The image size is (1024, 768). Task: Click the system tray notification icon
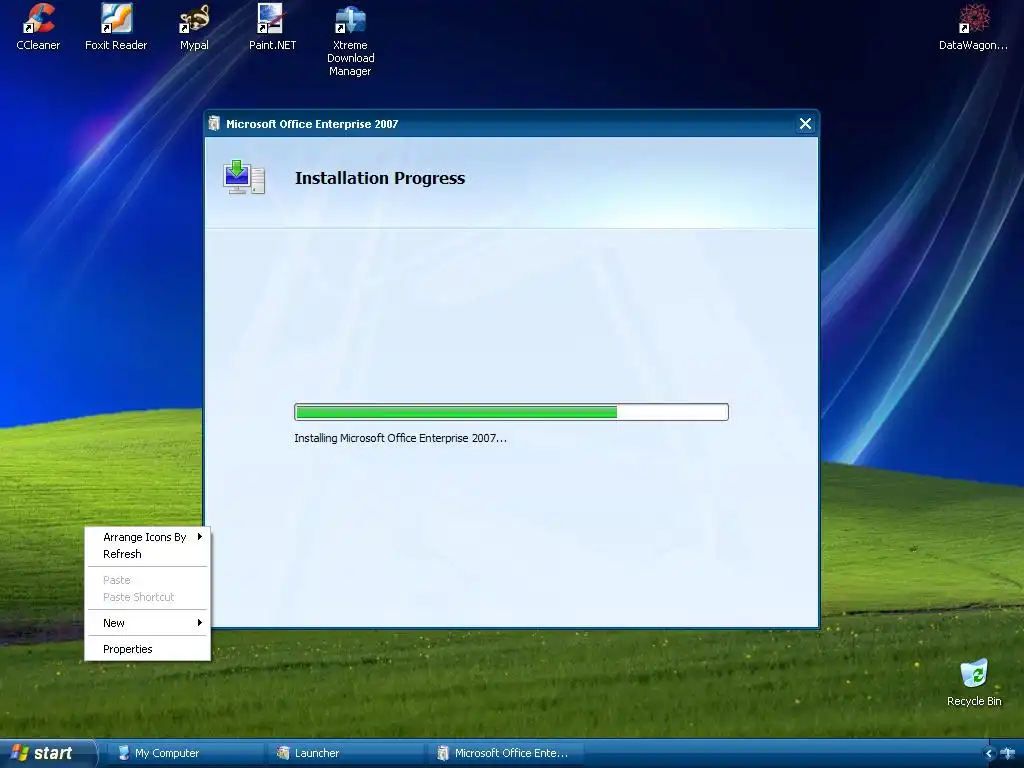coord(1009,754)
